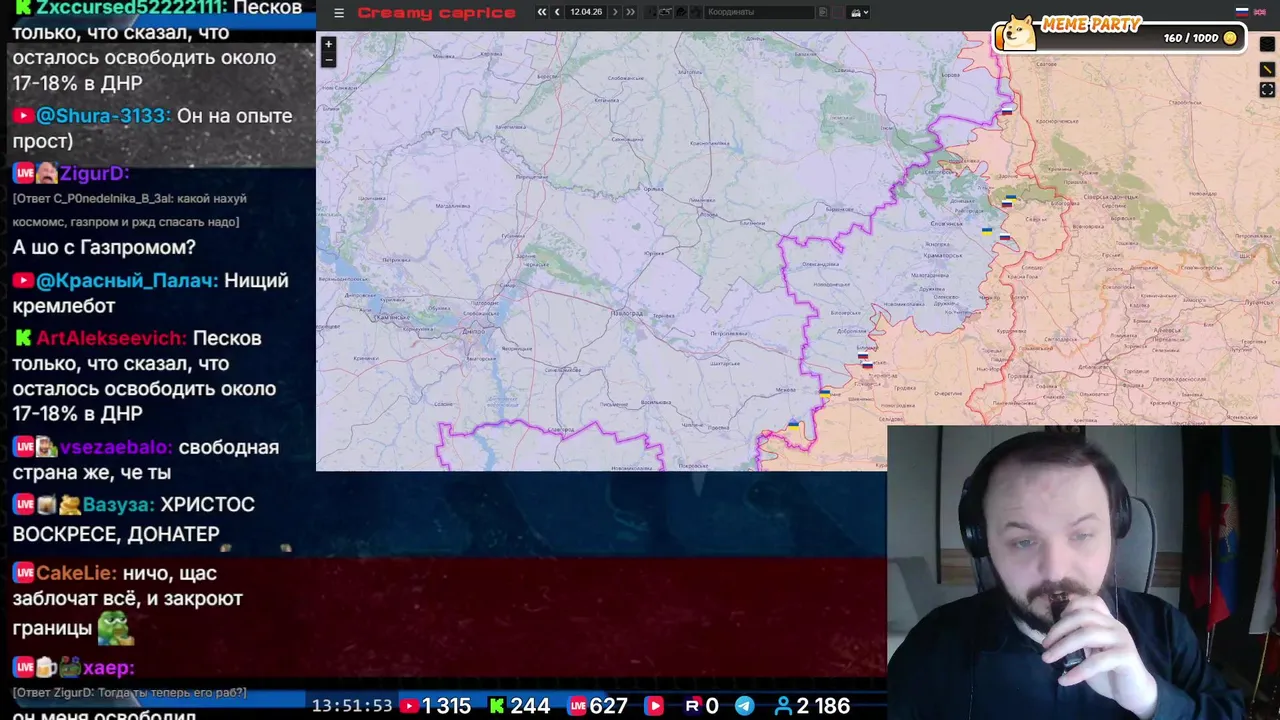Viewport: 1280px width, 720px height.
Task: Click username @Красный_Палач in chat
Action: point(127,281)
